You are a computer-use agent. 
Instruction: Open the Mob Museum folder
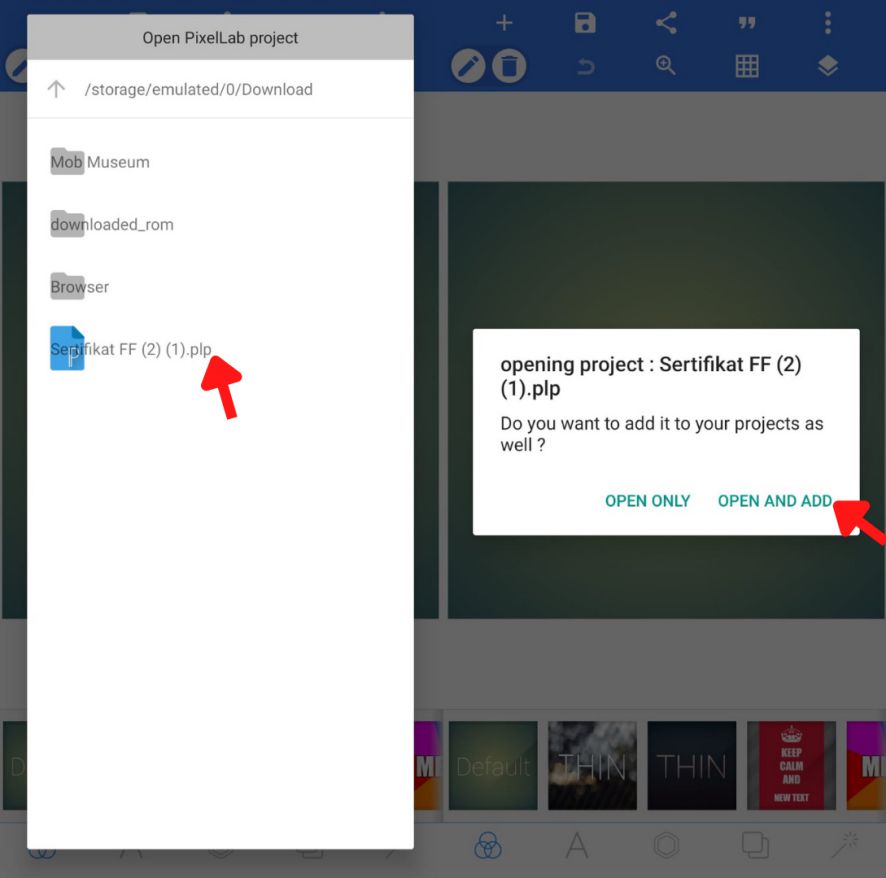(x=100, y=162)
